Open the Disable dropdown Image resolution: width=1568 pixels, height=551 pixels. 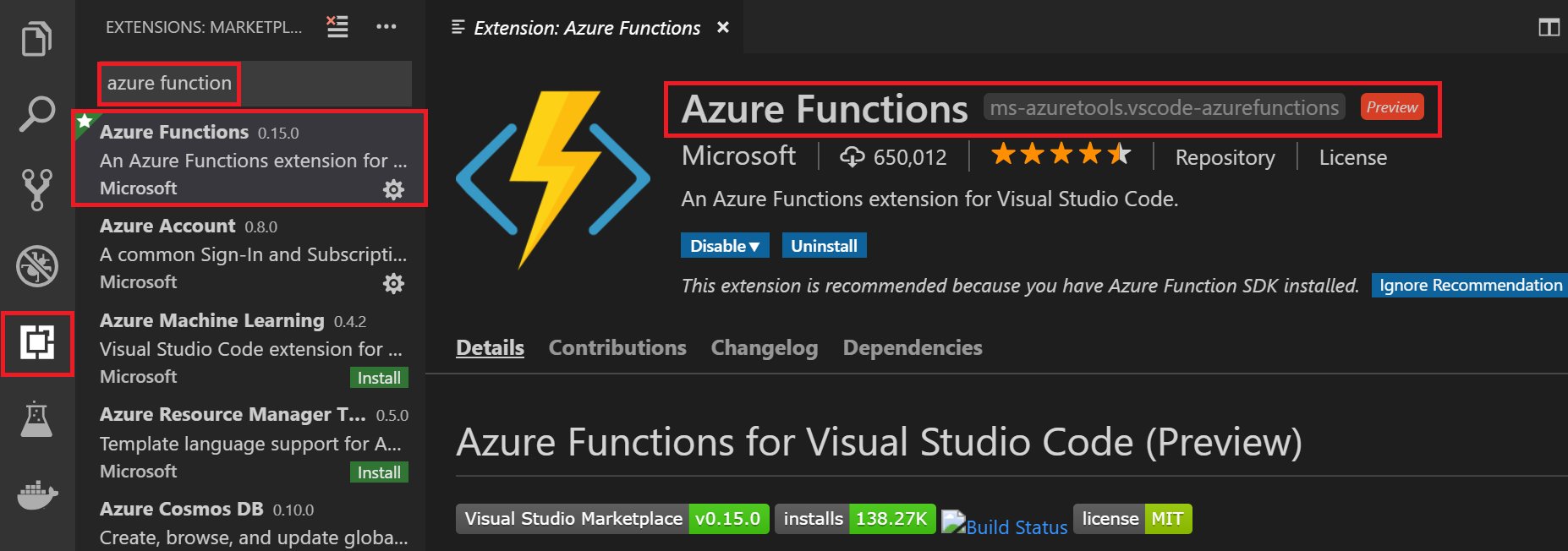coord(725,246)
